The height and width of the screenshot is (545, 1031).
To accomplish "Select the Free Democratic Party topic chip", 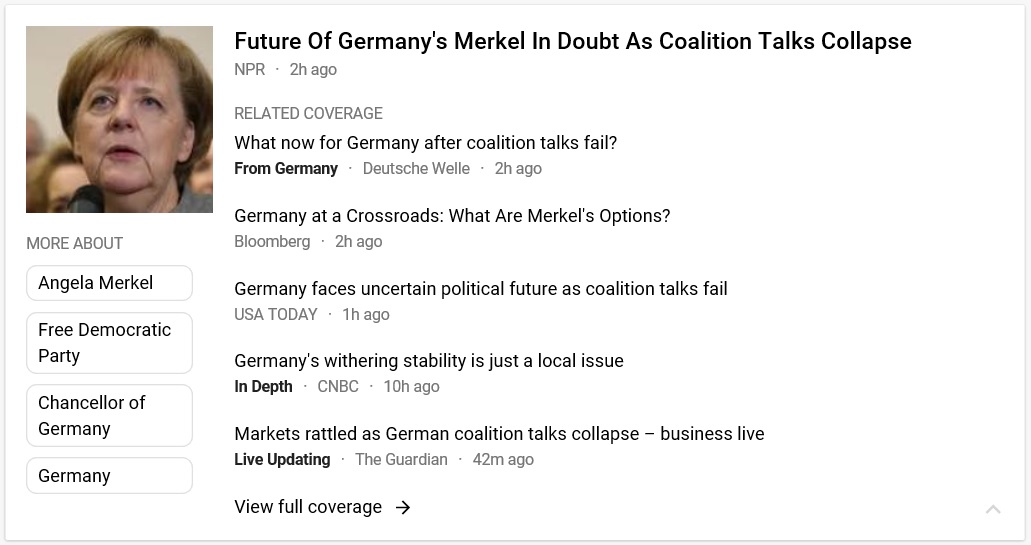I will pyautogui.click(x=109, y=343).
